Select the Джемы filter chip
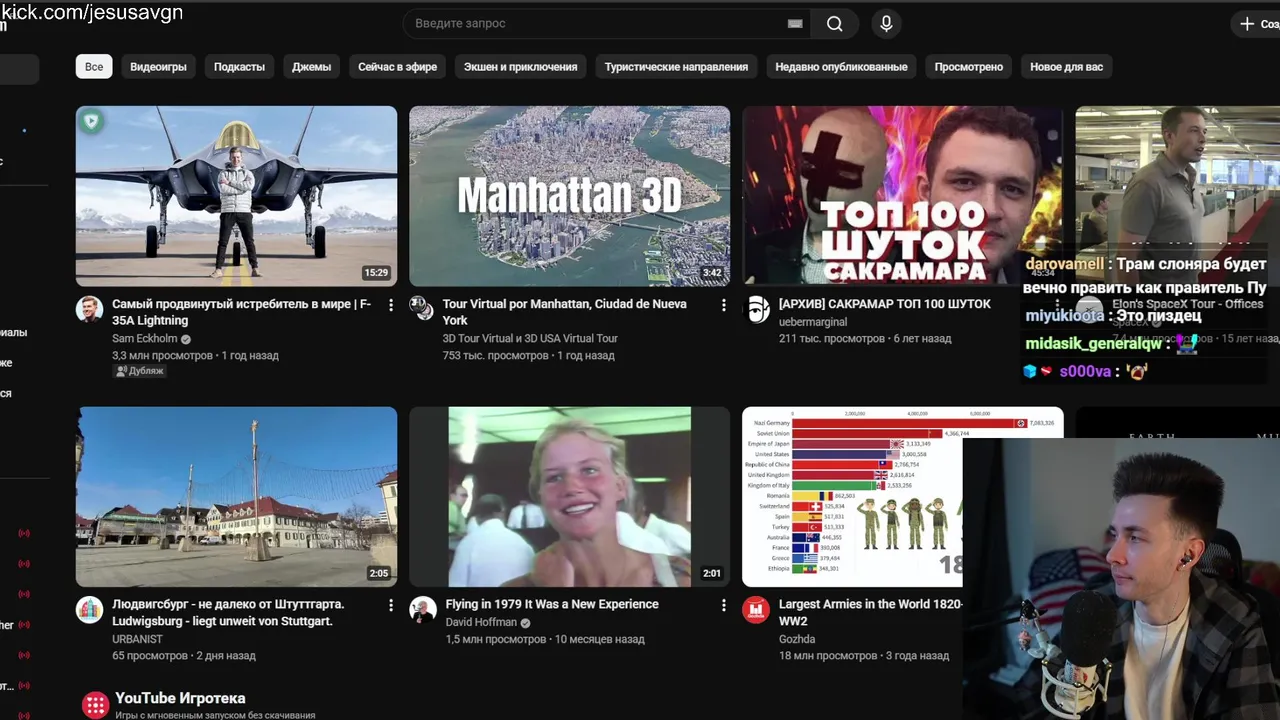The width and height of the screenshot is (1280, 720). point(311,67)
